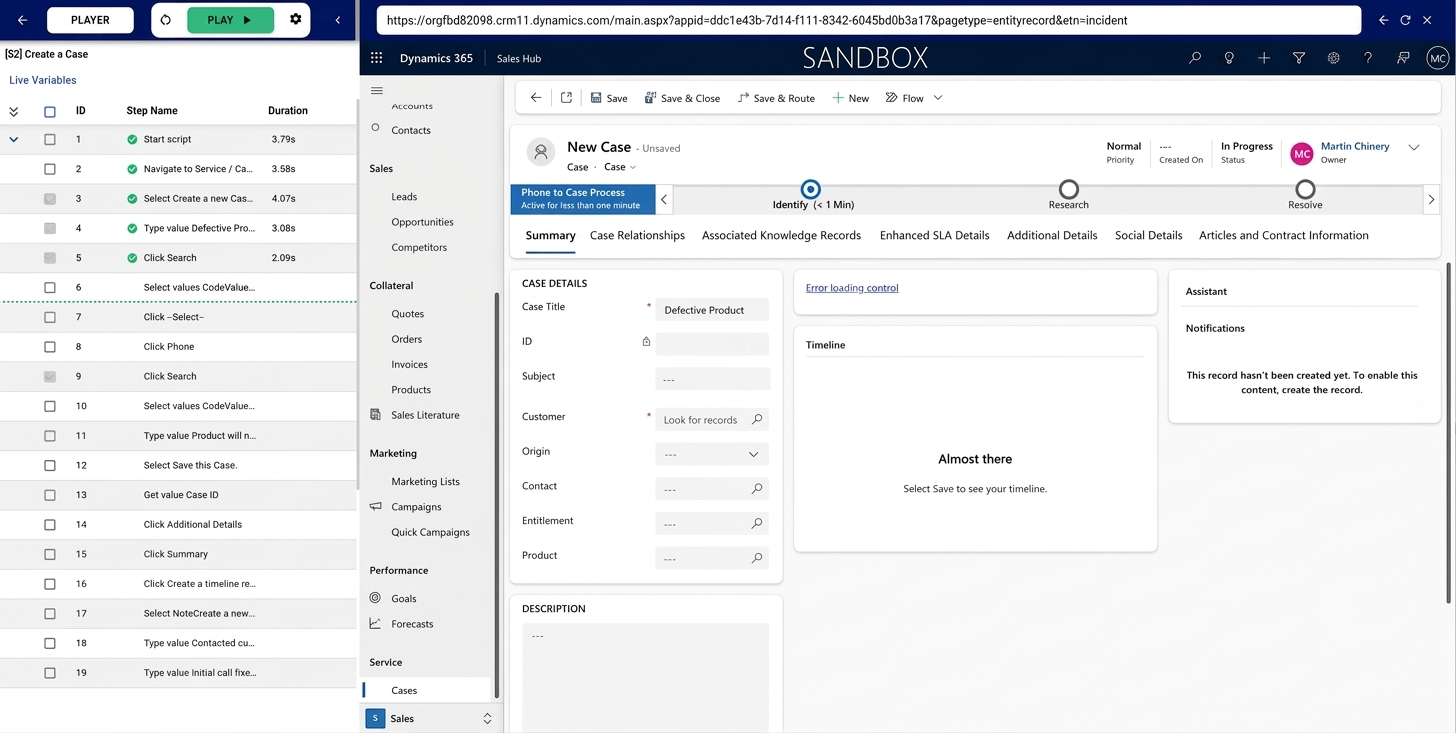Open Dynamics settings gear in header
Screen dimensions: 1456x733
tap(1333, 58)
